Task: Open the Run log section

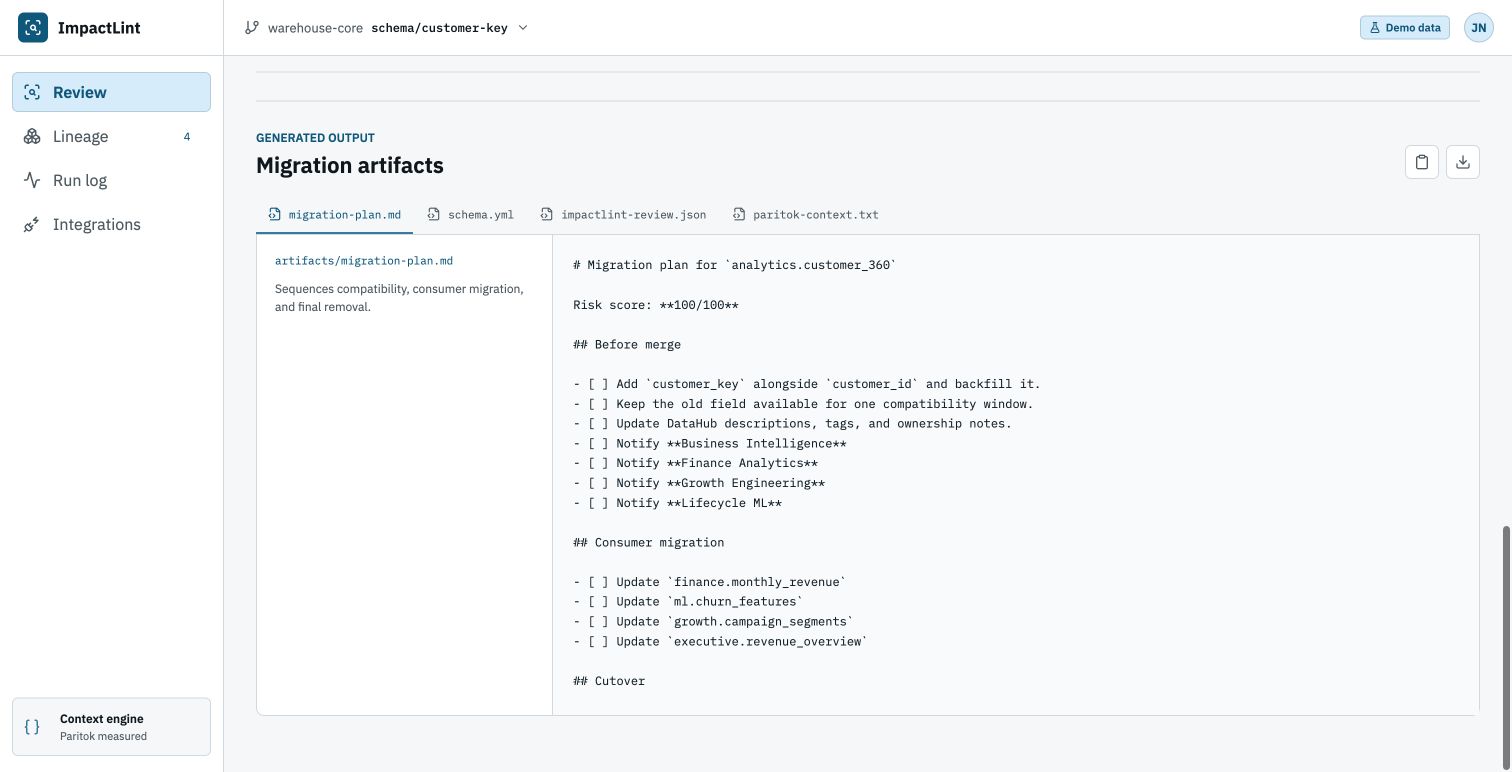Action: 111,180
